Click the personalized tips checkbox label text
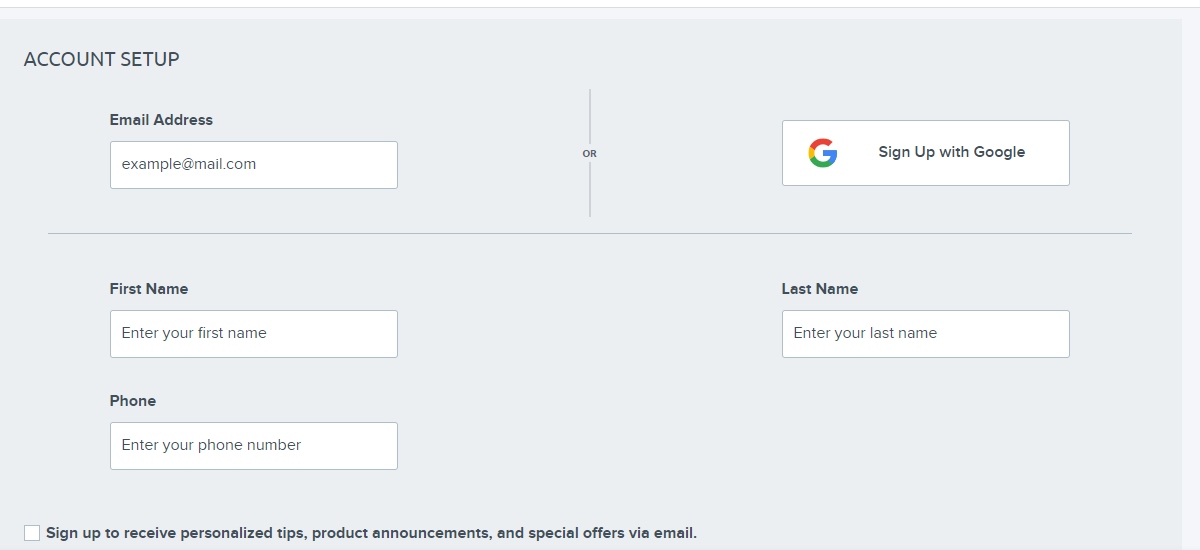The width and height of the screenshot is (1200, 550). [x=371, y=533]
